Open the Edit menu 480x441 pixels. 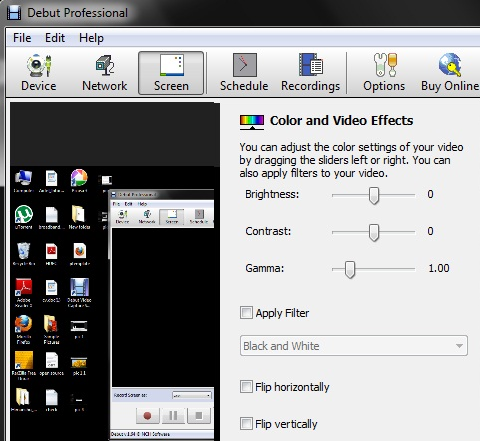click(55, 38)
